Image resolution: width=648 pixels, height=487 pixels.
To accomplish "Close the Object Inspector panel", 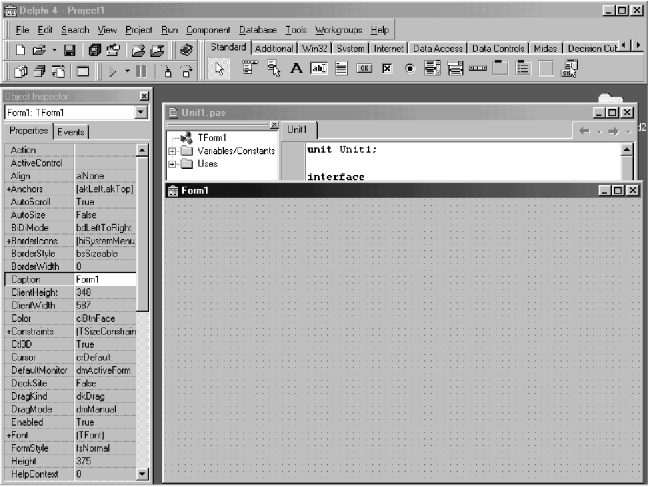I will coord(144,96).
